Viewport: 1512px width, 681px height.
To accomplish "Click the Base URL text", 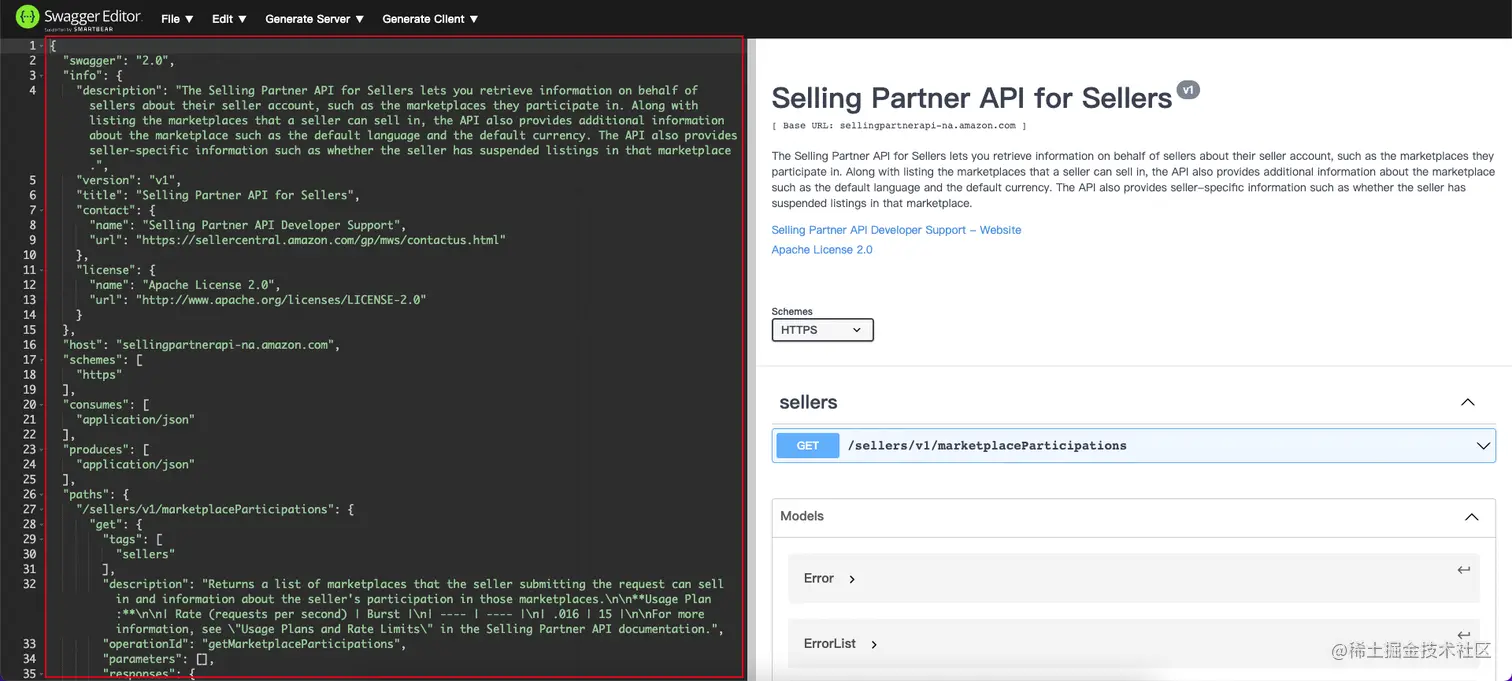I will (899, 126).
